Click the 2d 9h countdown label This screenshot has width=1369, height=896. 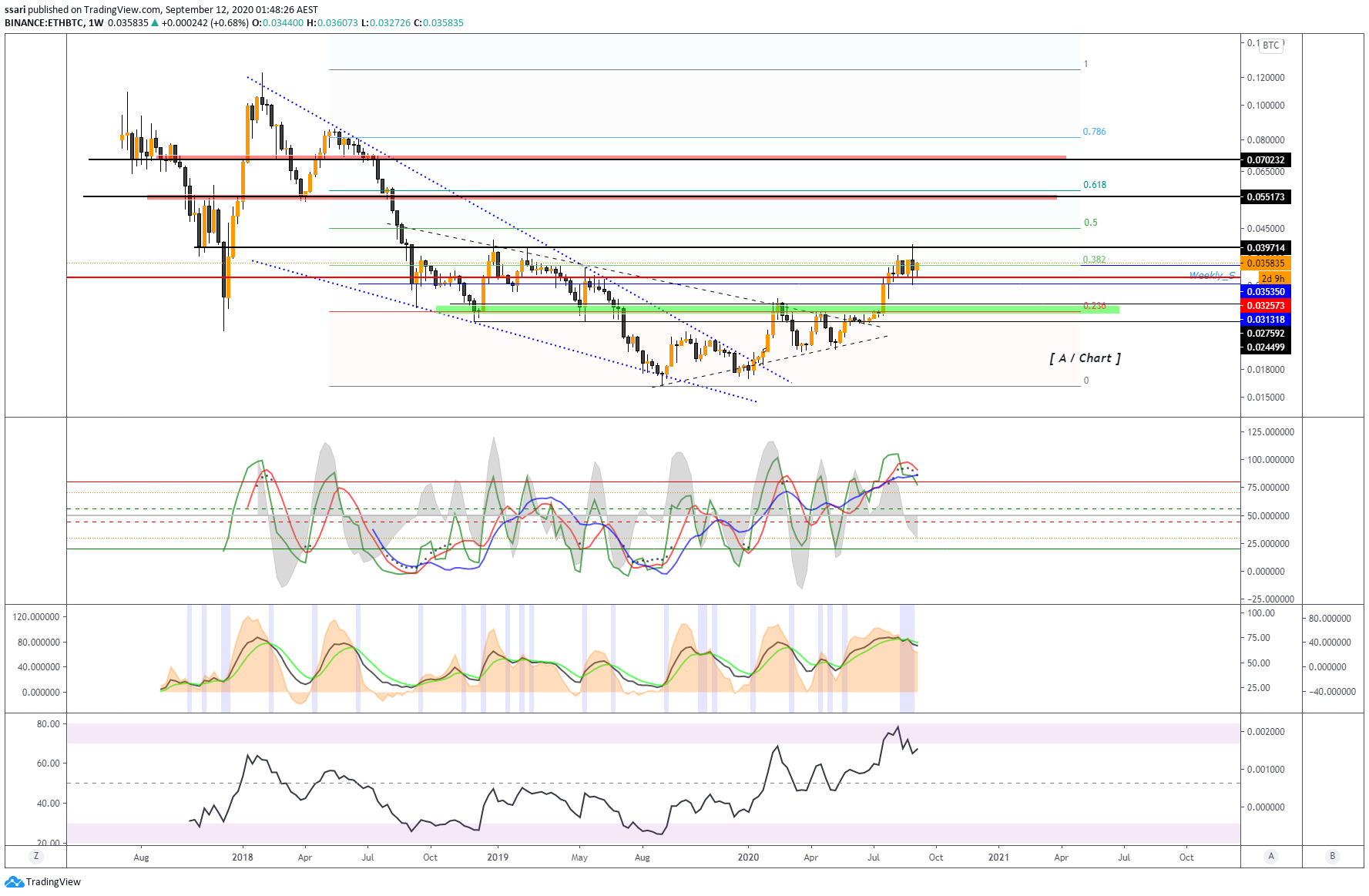tap(1274, 278)
